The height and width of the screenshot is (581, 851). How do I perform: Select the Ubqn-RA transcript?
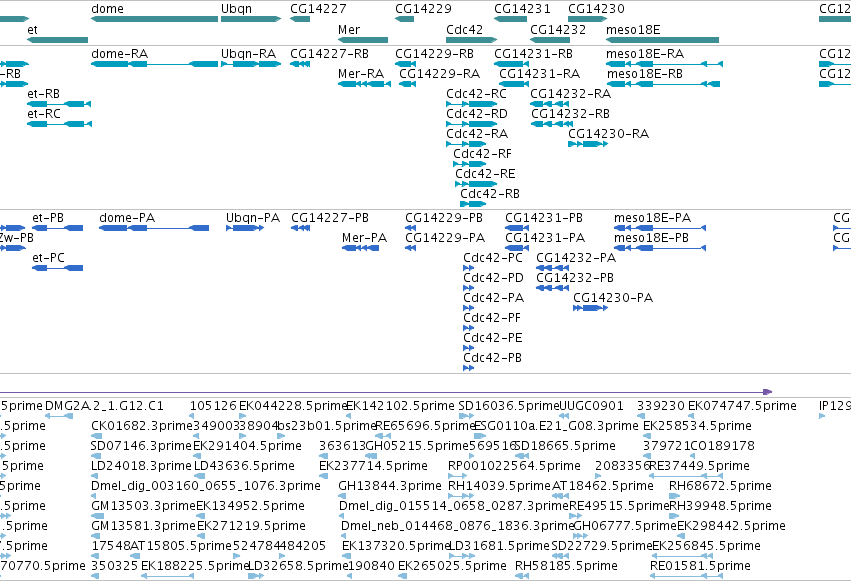(251, 64)
